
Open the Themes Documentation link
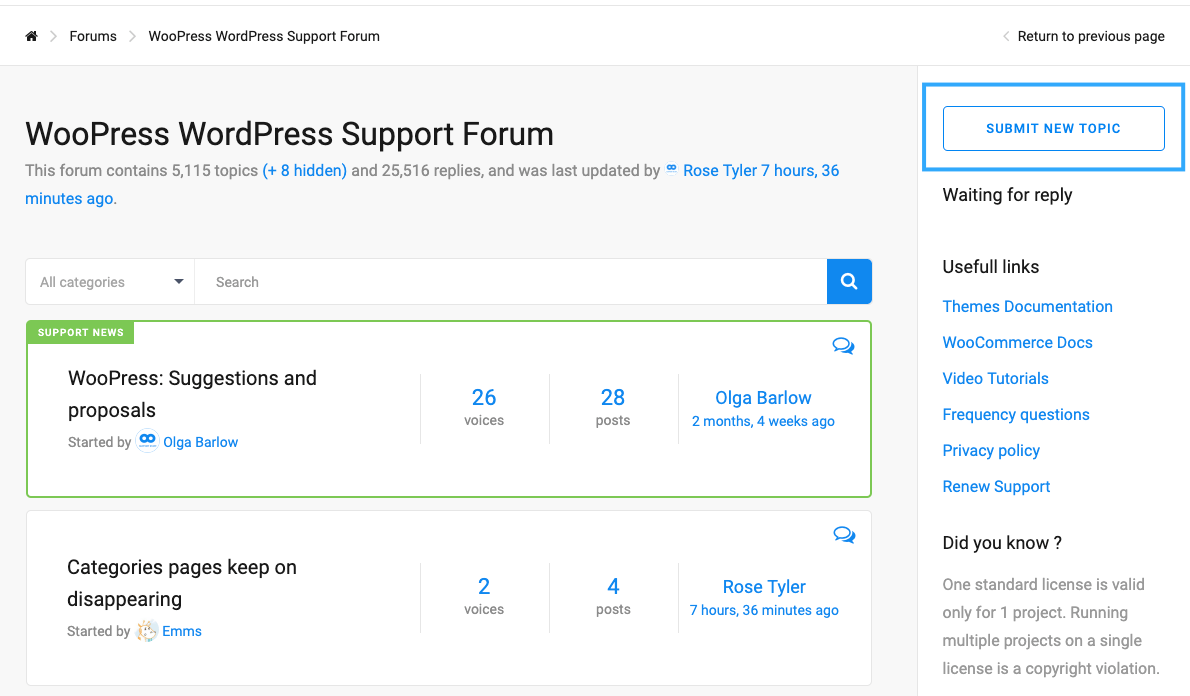(x=1028, y=307)
